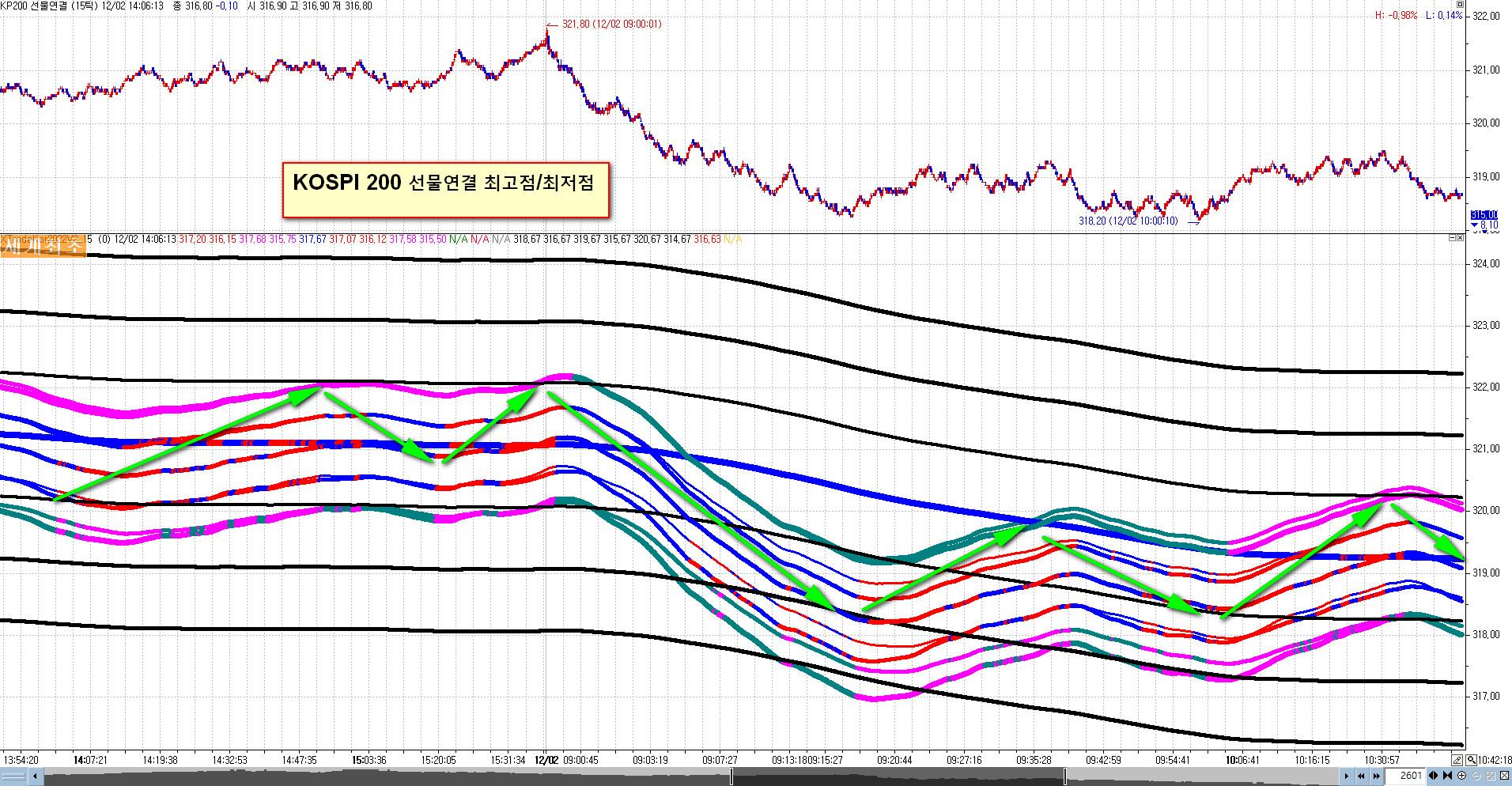The width and height of the screenshot is (1512, 786).
Task: Click the zoom-in plus icon in bottom toolbar
Action: [x=1461, y=776]
